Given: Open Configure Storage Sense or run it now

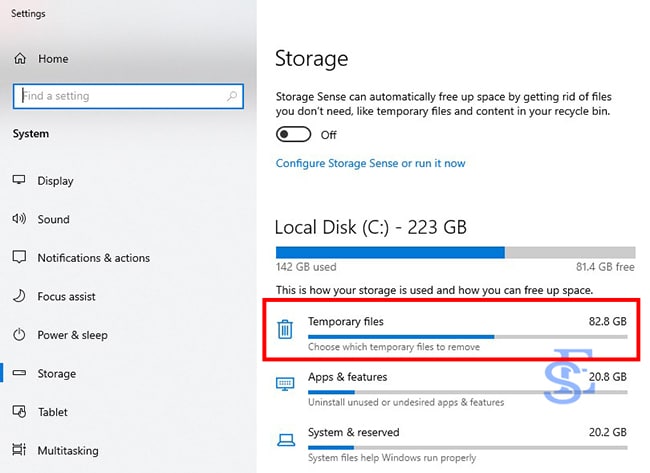Looking at the screenshot, I should click(370, 163).
